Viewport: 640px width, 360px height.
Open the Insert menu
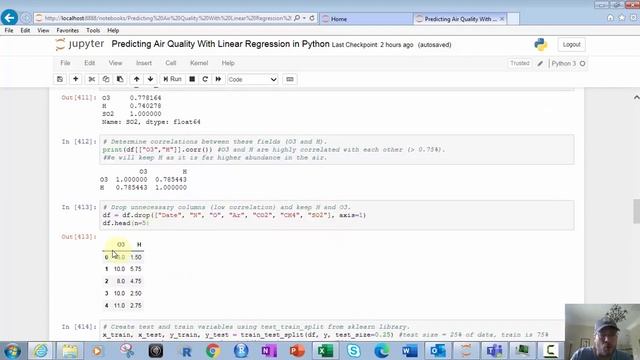(144, 63)
